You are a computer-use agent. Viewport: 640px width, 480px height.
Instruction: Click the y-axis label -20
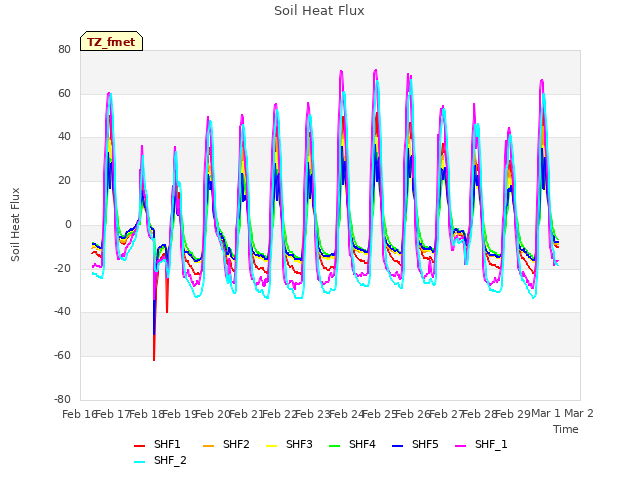[62, 268]
